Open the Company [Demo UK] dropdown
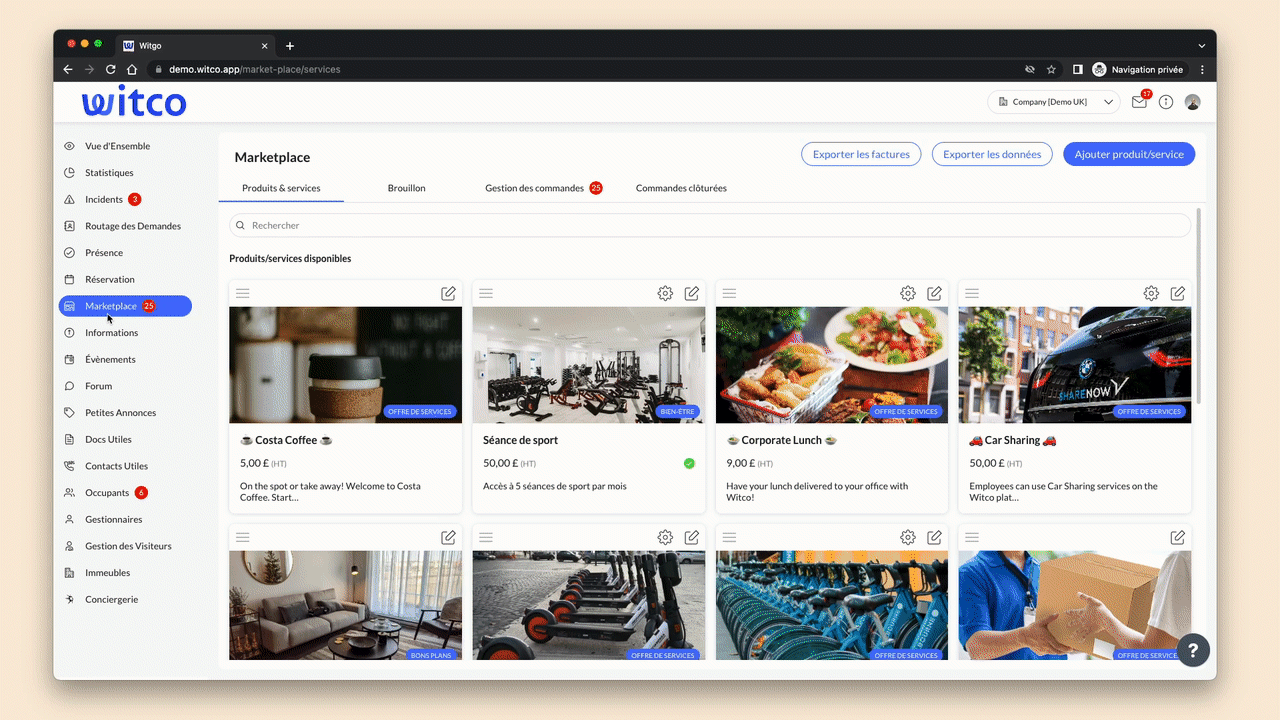This screenshot has height=720, width=1280. pyautogui.click(x=1054, y=102)
